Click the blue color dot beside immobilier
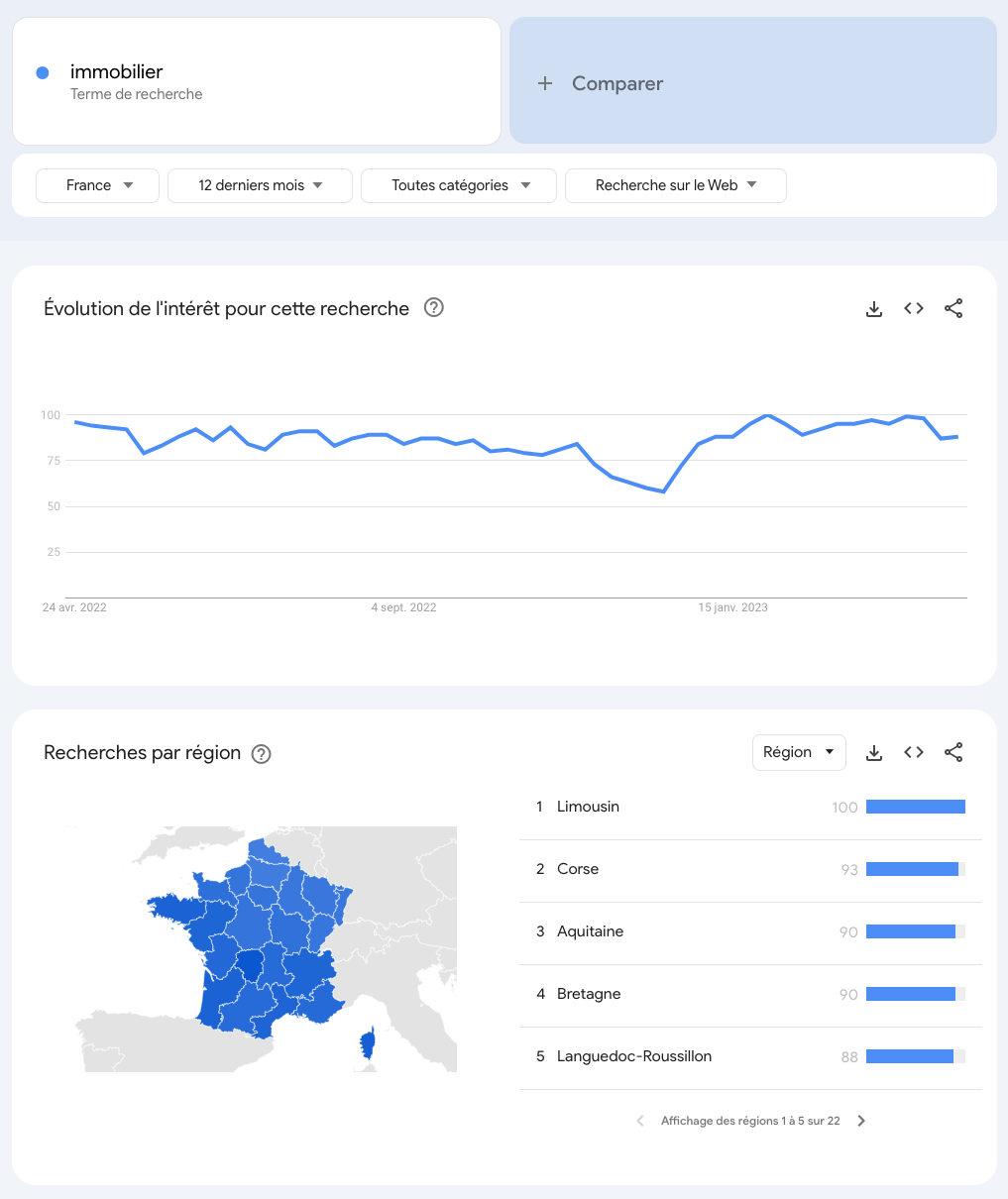The width and height of the screenshot is (1008, 1199). point(43,72)
